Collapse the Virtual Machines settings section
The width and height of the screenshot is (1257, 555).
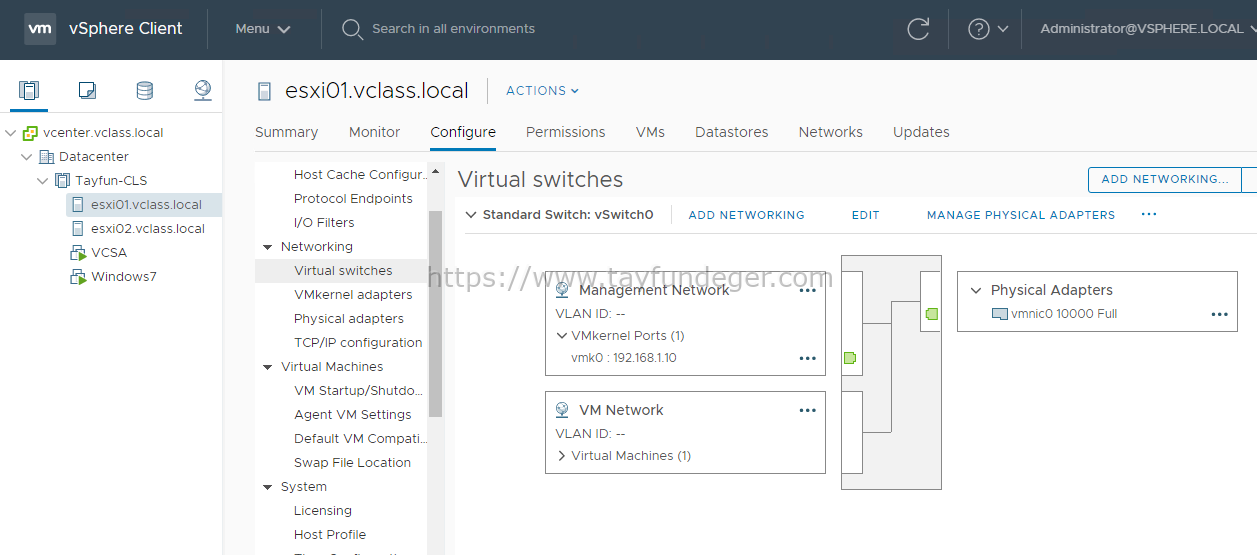tap(268, 367)
